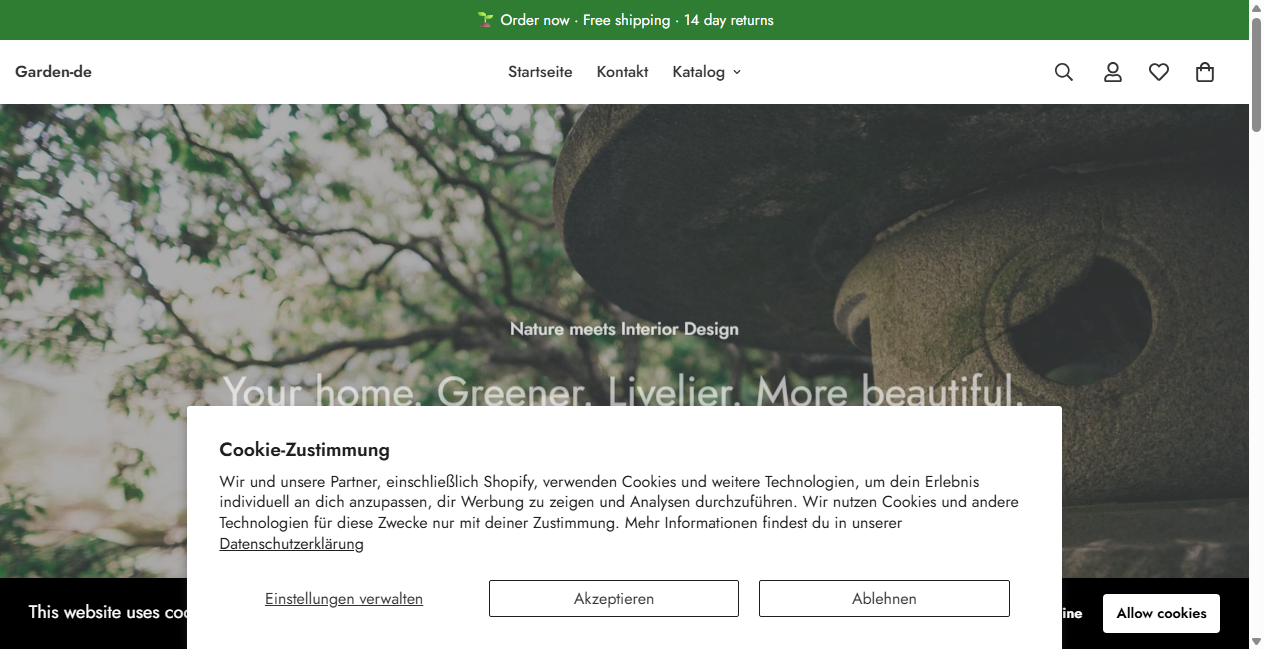
Task: Click the page scrollbar thumb
Action: click(1257, 74)
